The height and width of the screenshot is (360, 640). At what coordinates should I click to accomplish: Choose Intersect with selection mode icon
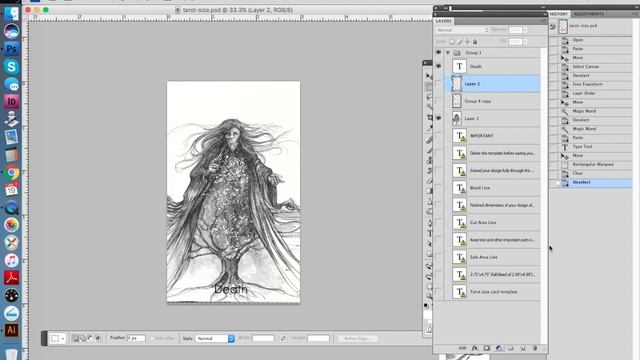[x=98, y=338]
